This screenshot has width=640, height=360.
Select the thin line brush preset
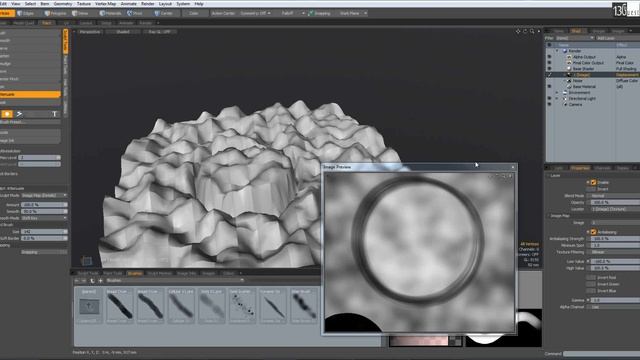[273, 306]
